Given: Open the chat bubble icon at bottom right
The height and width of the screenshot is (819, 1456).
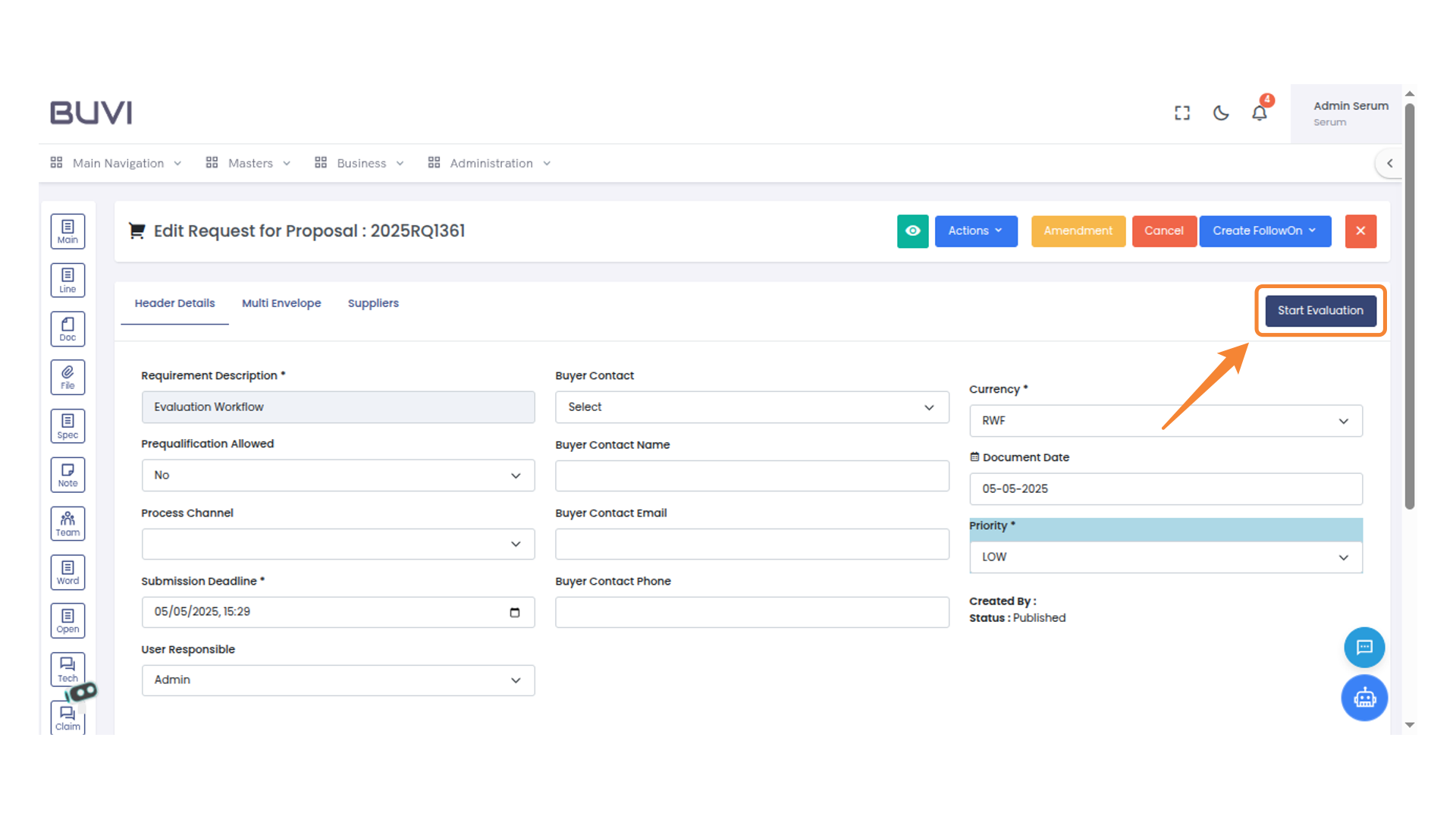Looking at the screenshot, I should pyautogui.click(x=1364, y=647).
